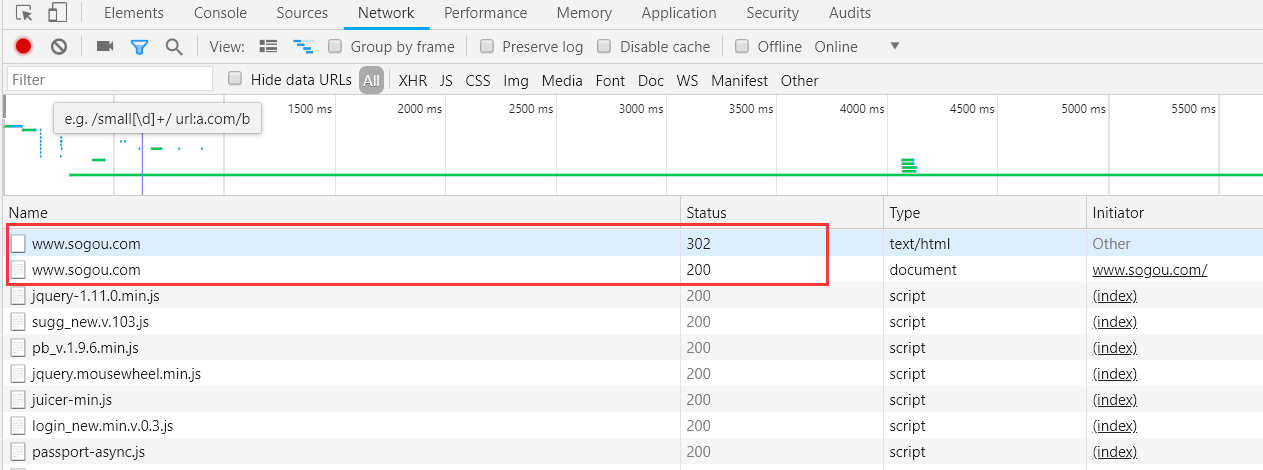This screenshot has height=470, width=1263.
Task: Open (index) initiator of passport-async.js
Action: [x=1115, y=451]
